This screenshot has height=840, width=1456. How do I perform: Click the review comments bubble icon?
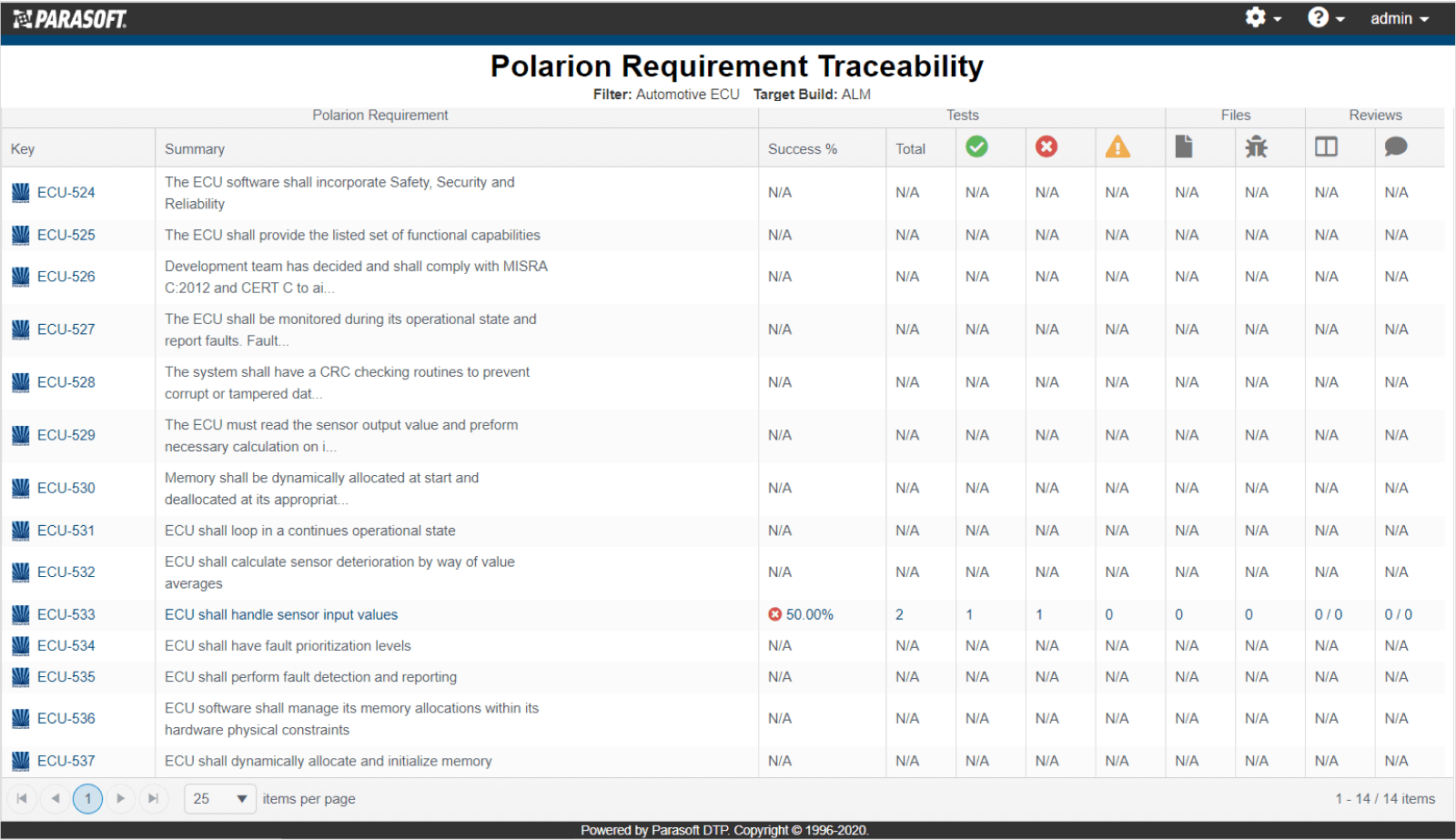(x=1396, y=147)
